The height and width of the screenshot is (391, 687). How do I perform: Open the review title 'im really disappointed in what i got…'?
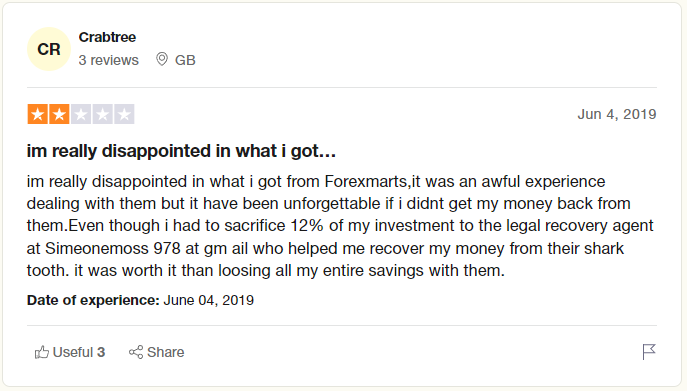click(181, 151)
